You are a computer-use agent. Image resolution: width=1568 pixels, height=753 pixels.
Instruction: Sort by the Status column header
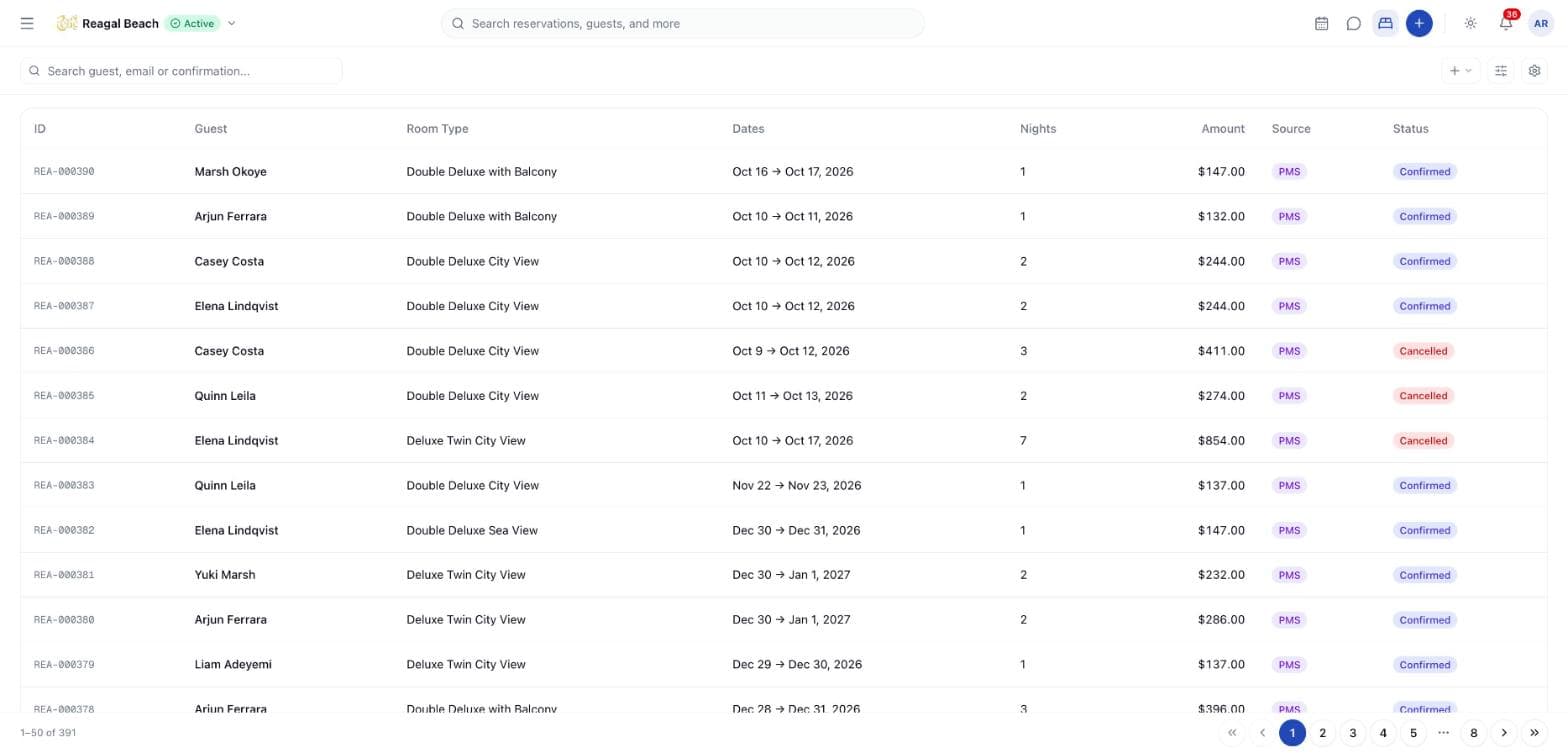(x=1410, y=129)
